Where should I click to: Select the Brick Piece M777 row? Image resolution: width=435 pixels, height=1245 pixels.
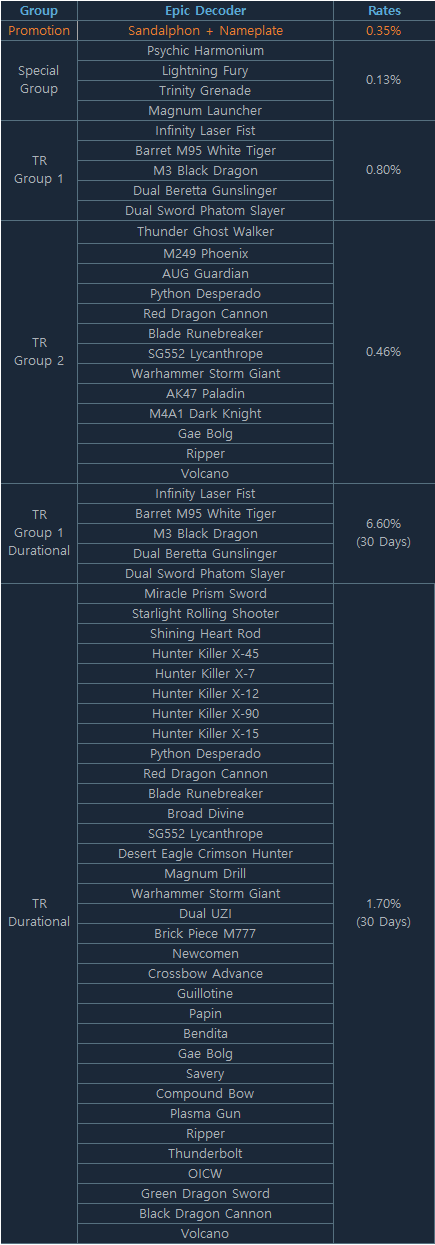tap(205, 934)
